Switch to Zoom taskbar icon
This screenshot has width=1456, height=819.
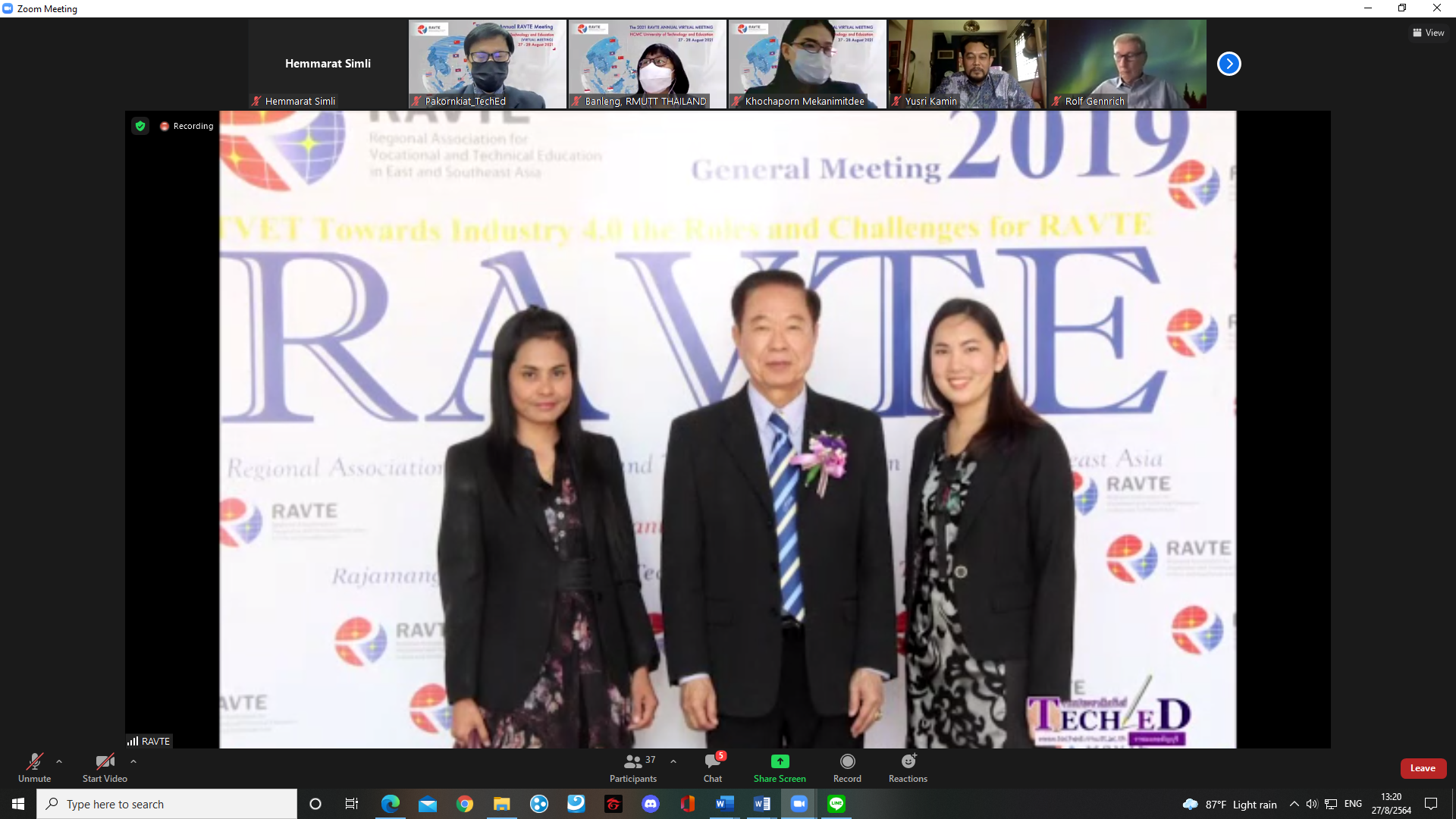799,804
